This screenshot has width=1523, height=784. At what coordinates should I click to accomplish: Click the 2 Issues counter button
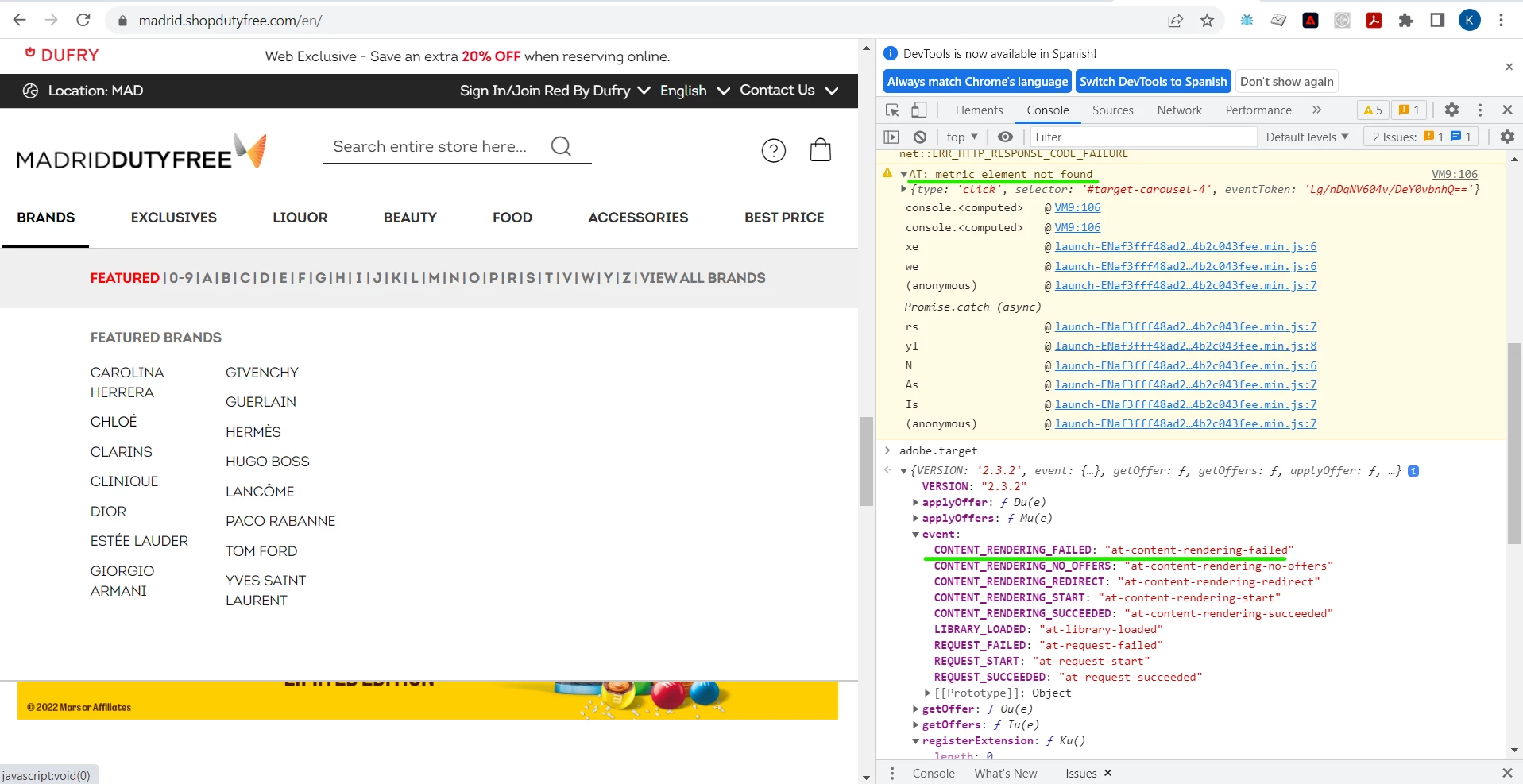point(1422,137)
